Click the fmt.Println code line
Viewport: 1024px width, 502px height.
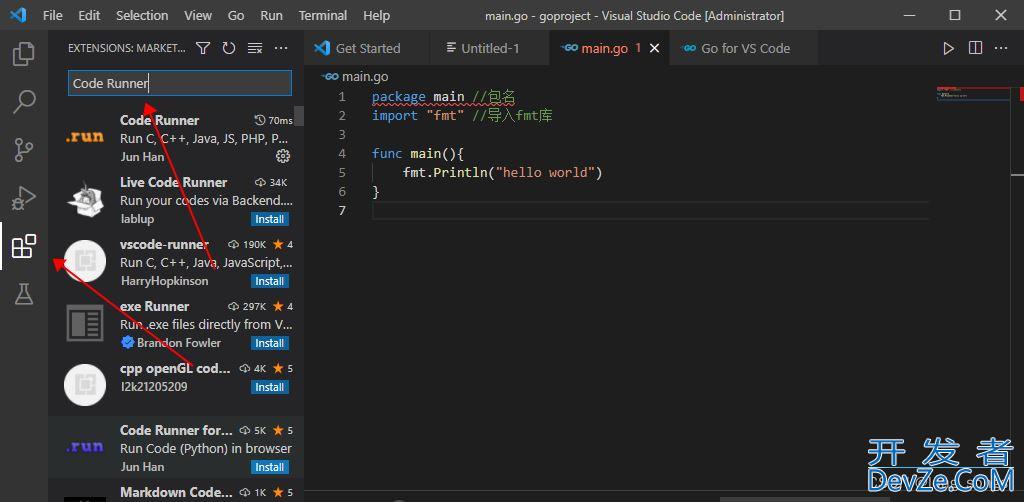[502, 173]
